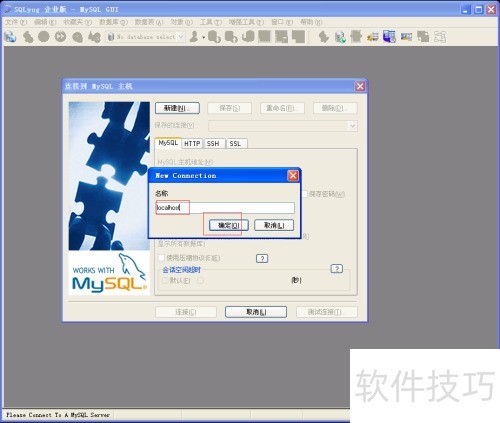Click the user manager person icon

coord(194,36)
